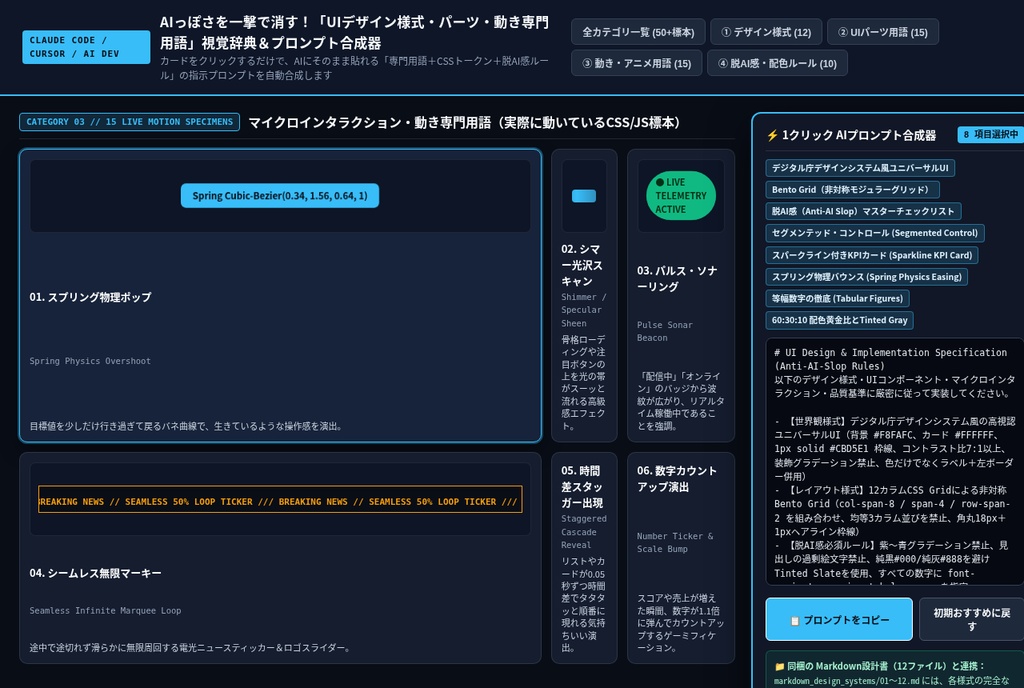The height and width of the screenshot is (688, 1024).
Task: Select the 04. シームレス無限マーキー card title
Action: 95,573
